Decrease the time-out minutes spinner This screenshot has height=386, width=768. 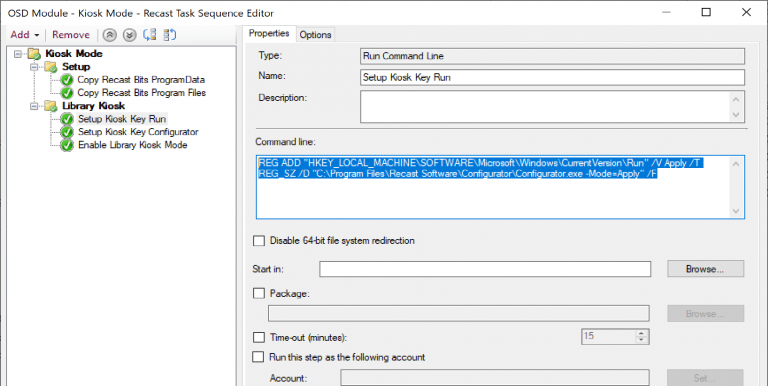tap(642, 340)
